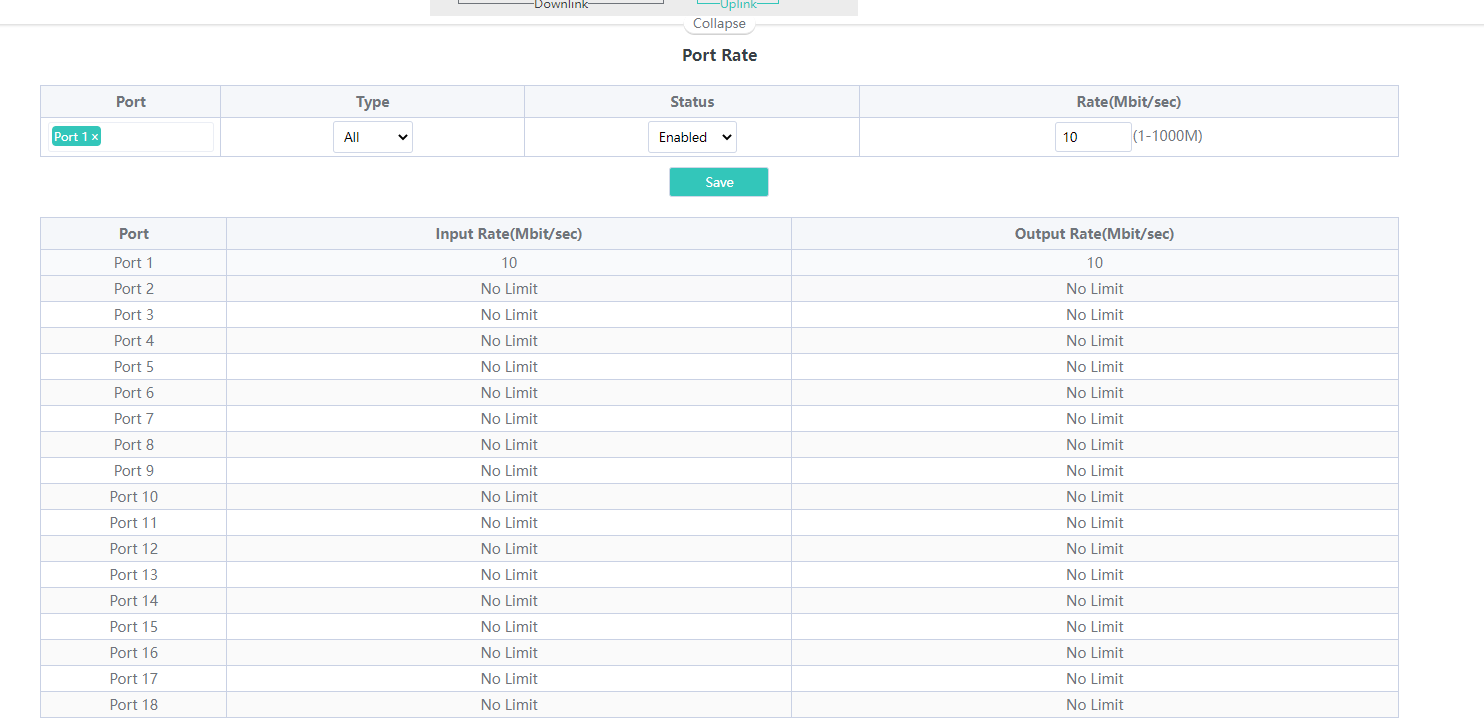
Task: Click Port 1 Output Rate value 10
Action: coord(1095,263)
